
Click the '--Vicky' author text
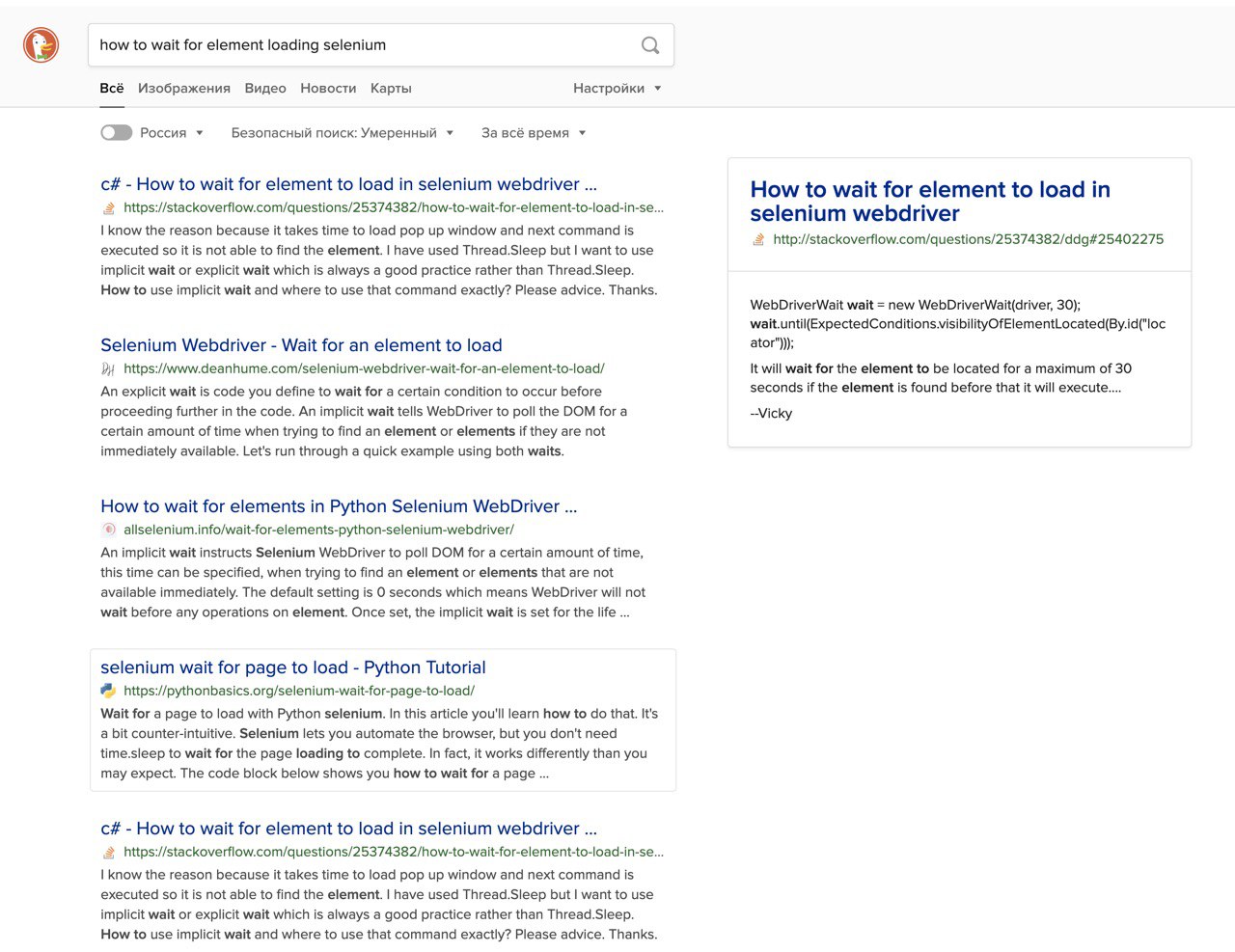point(771,413)
